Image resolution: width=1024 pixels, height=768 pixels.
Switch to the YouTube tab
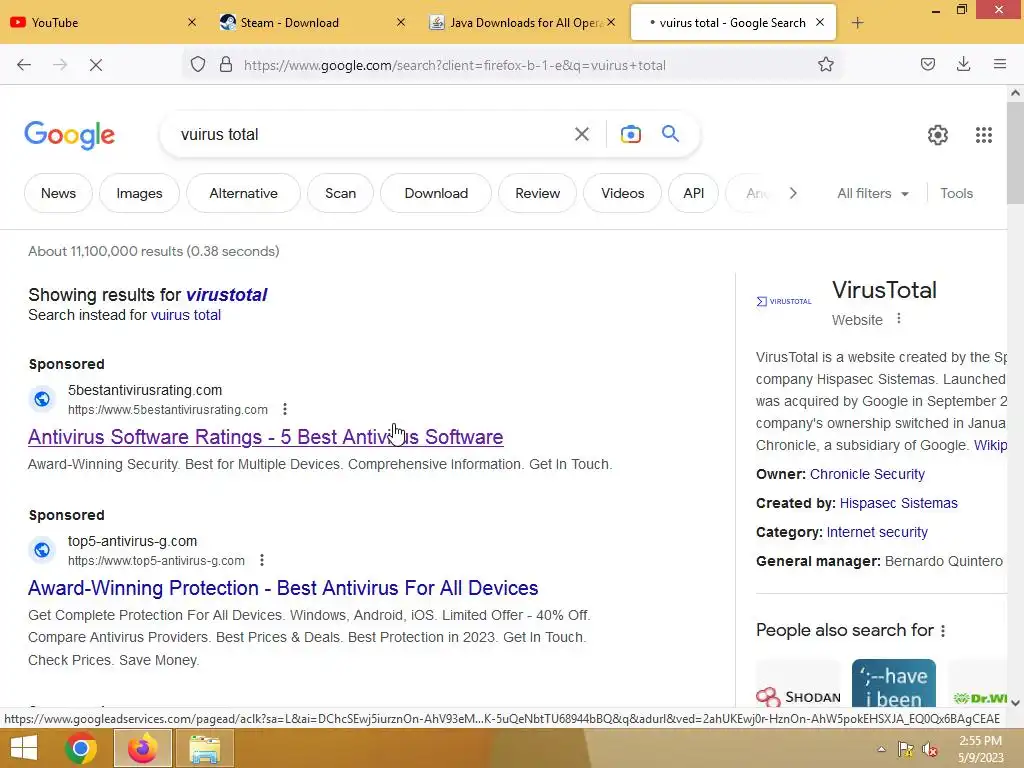98,23
